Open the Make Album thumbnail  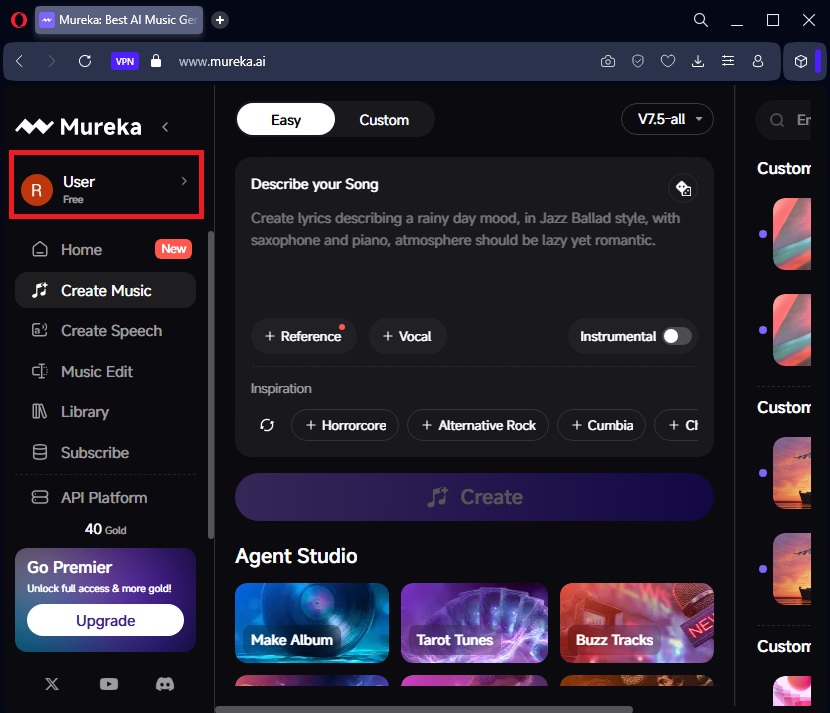point(312,623)
